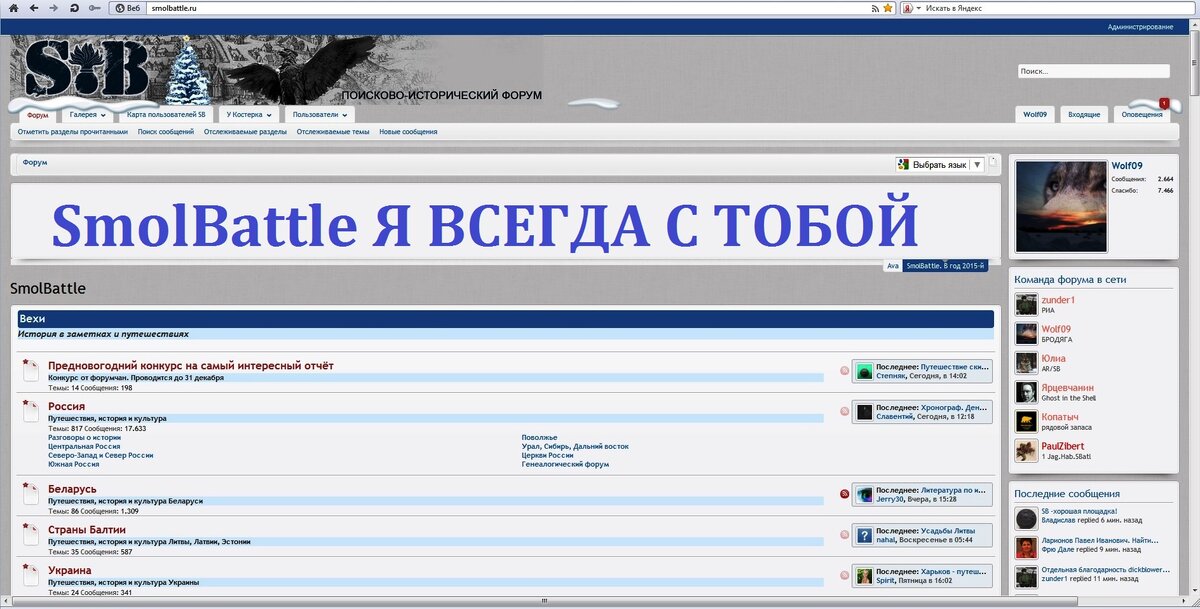Click RSS icon in Украина row
Viewport: 1200px width, 609px height.
click(x=844, y=576)
